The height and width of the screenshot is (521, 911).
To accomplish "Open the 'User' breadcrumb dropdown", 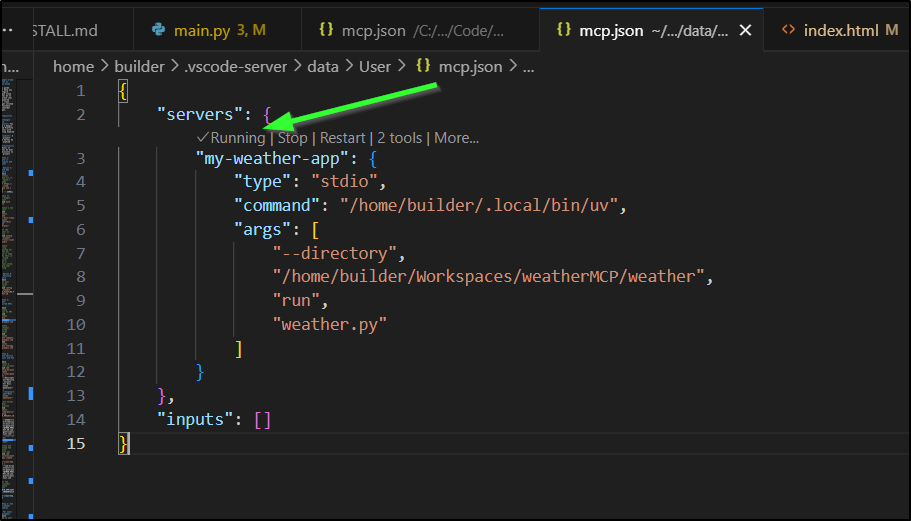I will 376,67.
